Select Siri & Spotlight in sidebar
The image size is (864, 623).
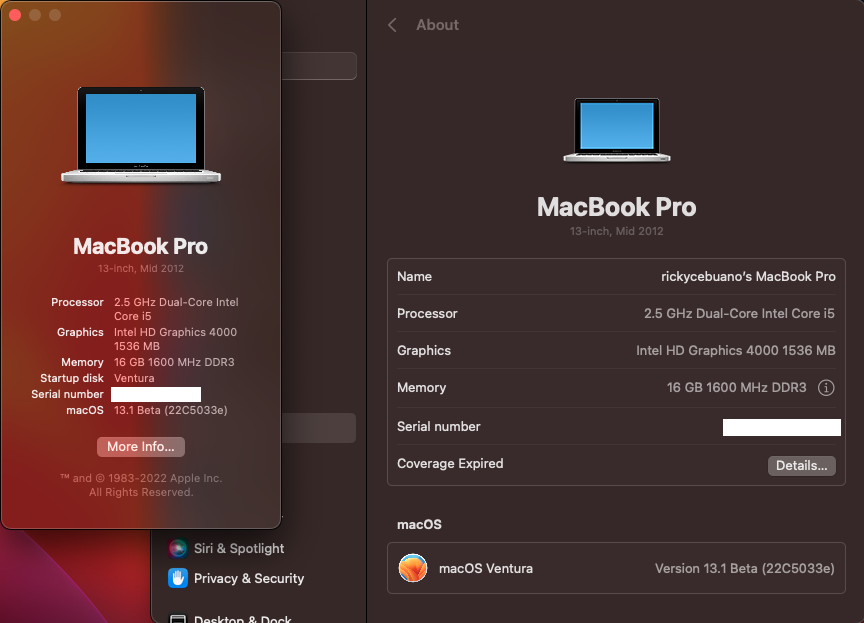pyautogui.click(x=239, y=548)
